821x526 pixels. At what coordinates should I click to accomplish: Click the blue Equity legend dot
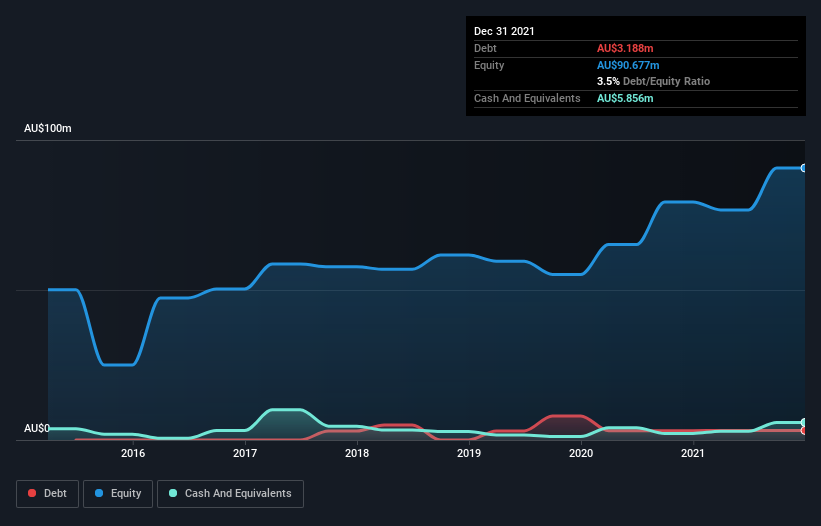[99, 493]
